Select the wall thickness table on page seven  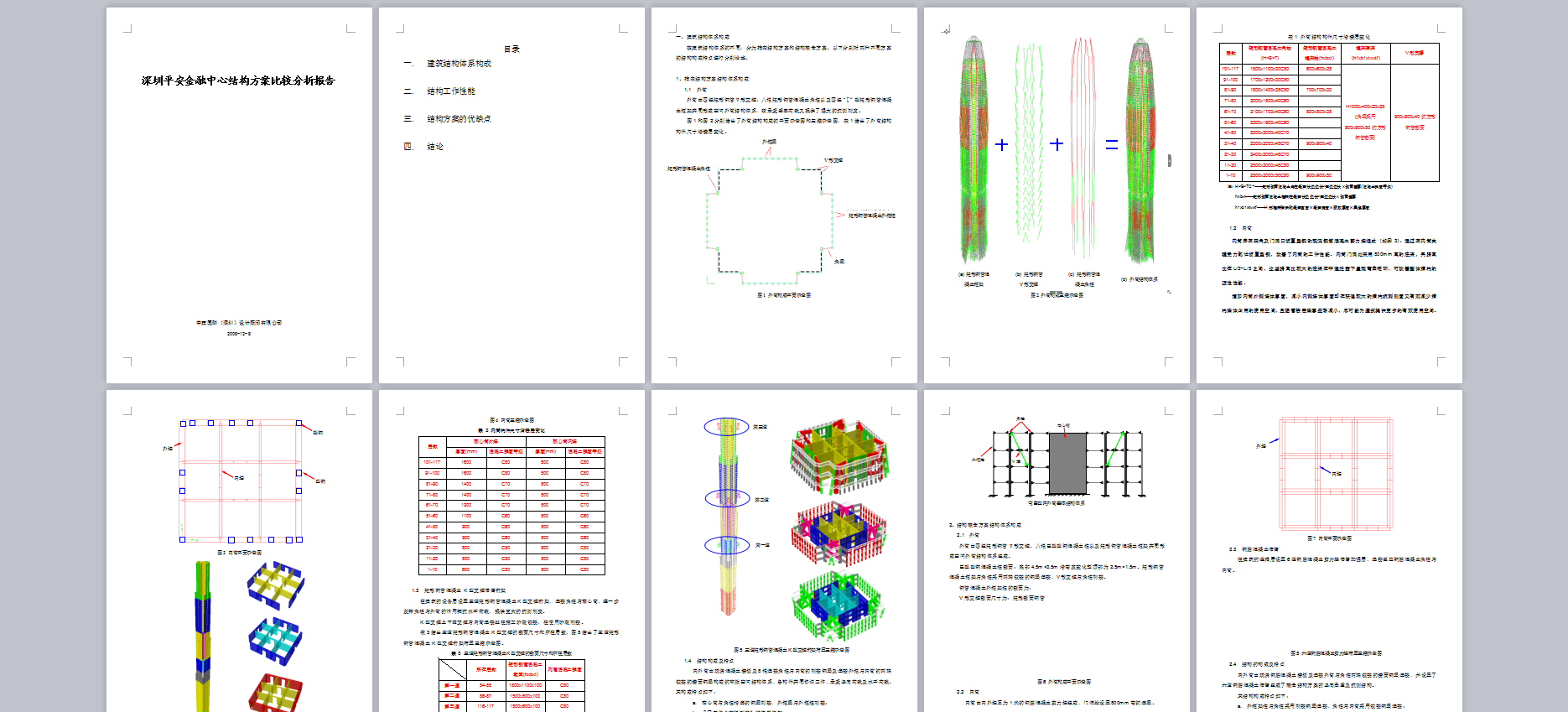[x=511, y=506]
